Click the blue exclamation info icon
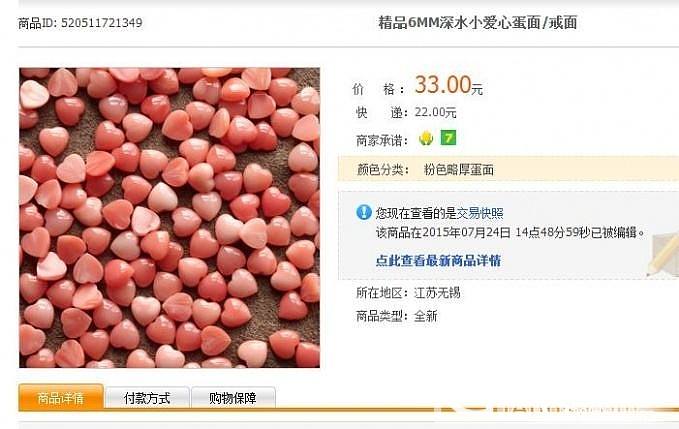679x429 pixels. coord(364,212)
